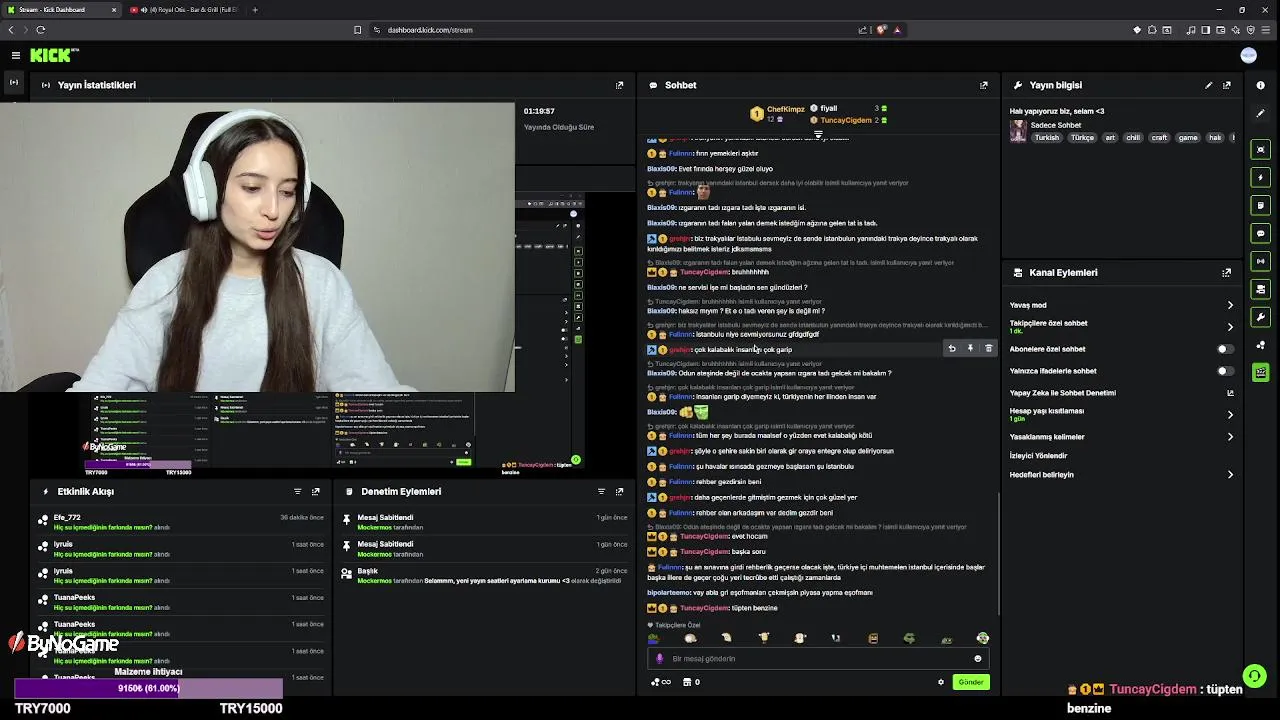Pop out the Yayın bilgisi panel
The height and width of the screenshot is (720, 1280).
pyautogui.click(x=1227, y=85)
